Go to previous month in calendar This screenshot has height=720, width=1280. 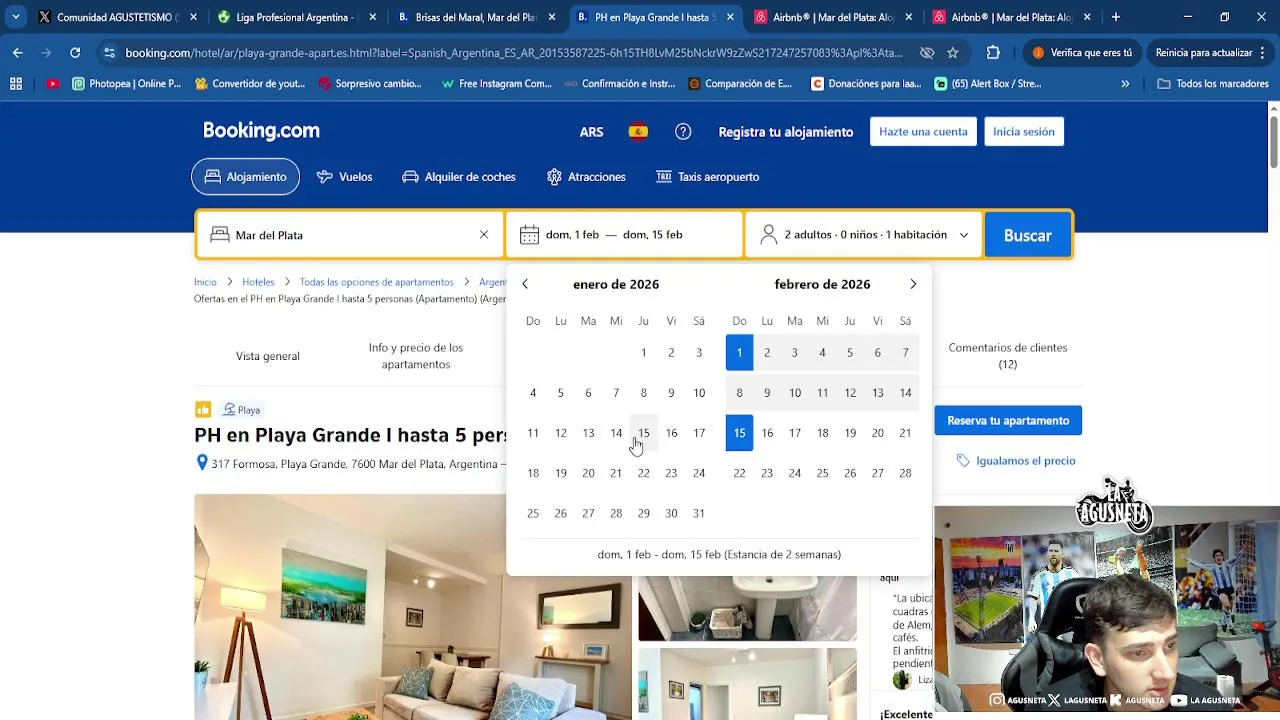point(525,285)
